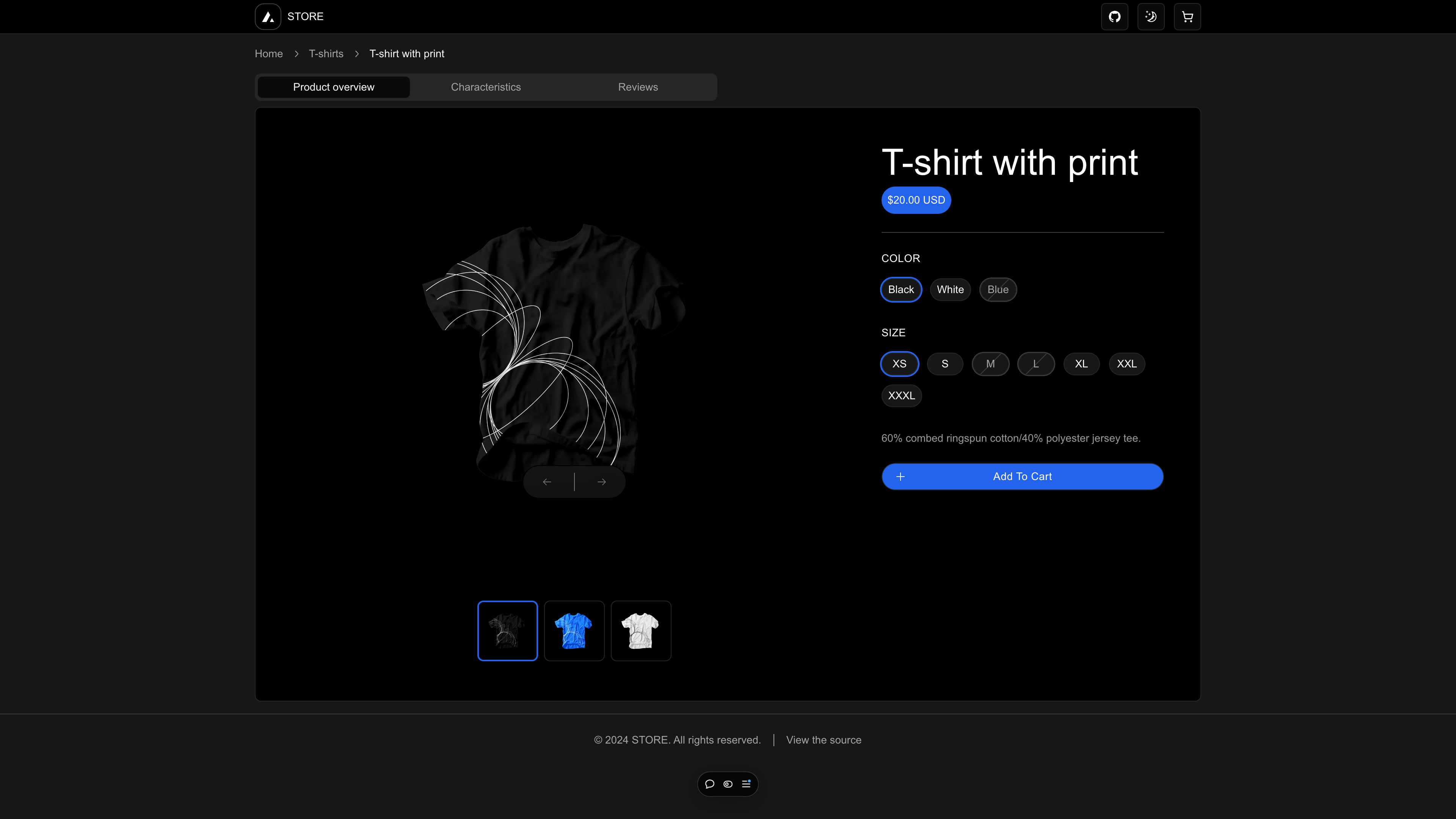Viewport: 1456px width, 819px height.
Task: Select XXXL size option
Action: point(901,395)
